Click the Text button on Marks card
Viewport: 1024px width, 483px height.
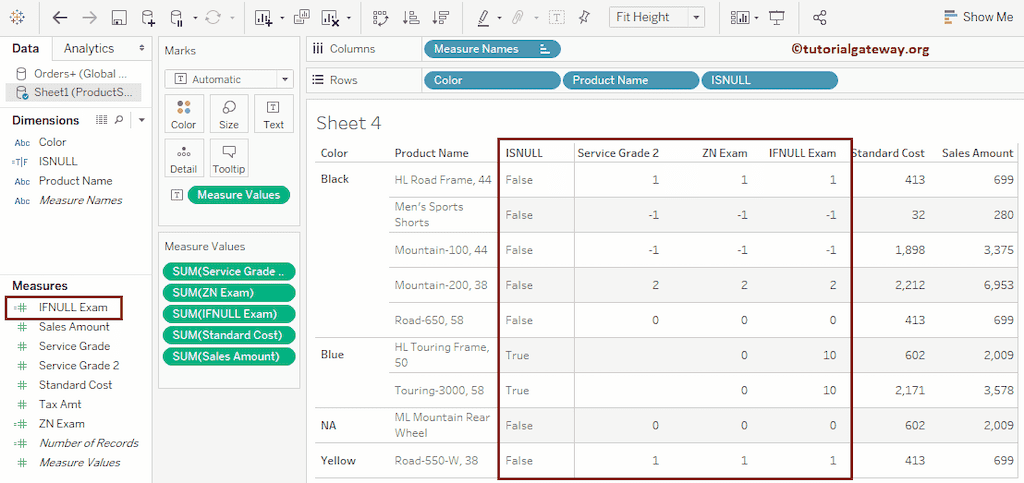[x=274, y=114]
